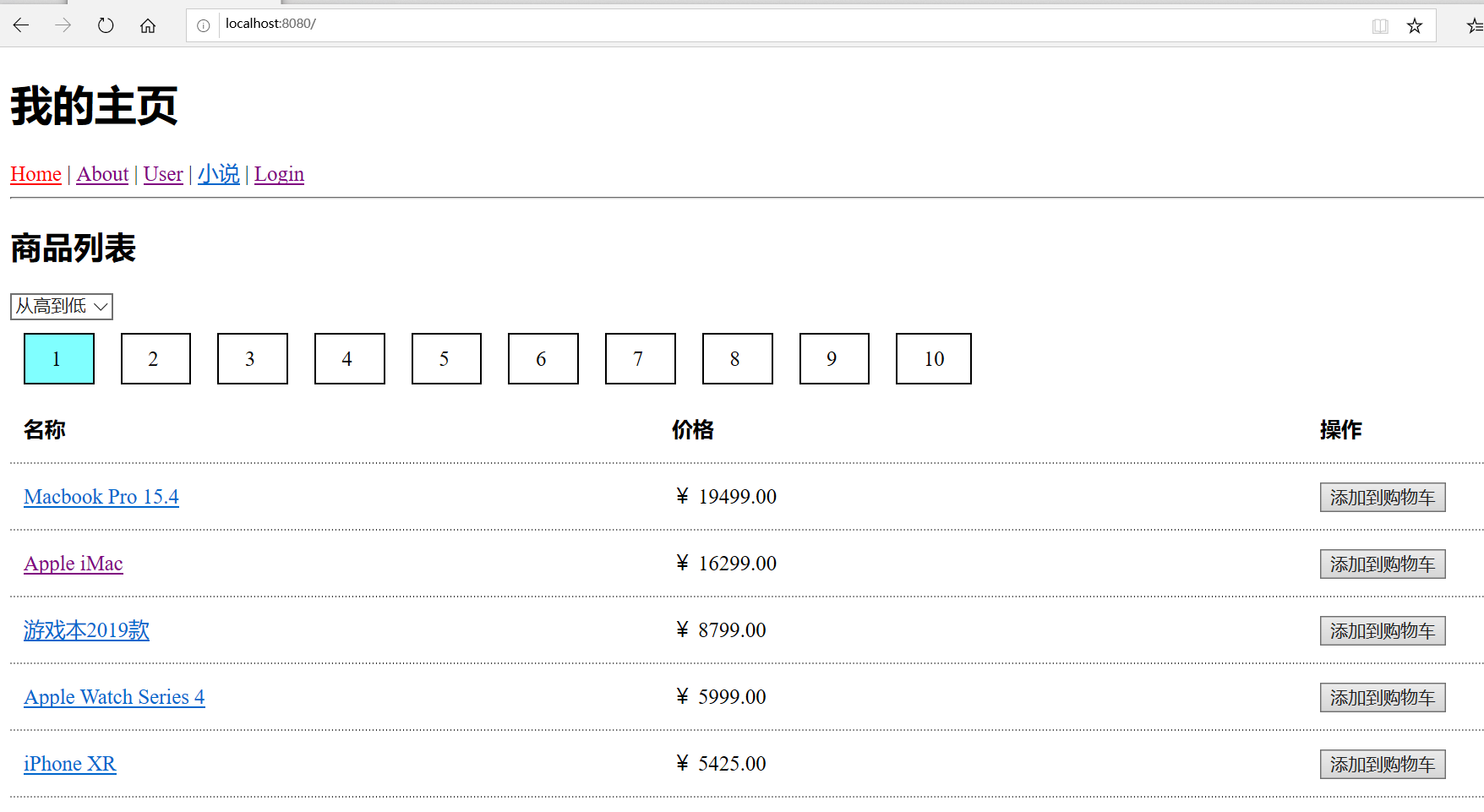Screen dimensions: 1484x812
Task: Add Apple Watch Series 4 to cart
Action: coord(1383,698)
